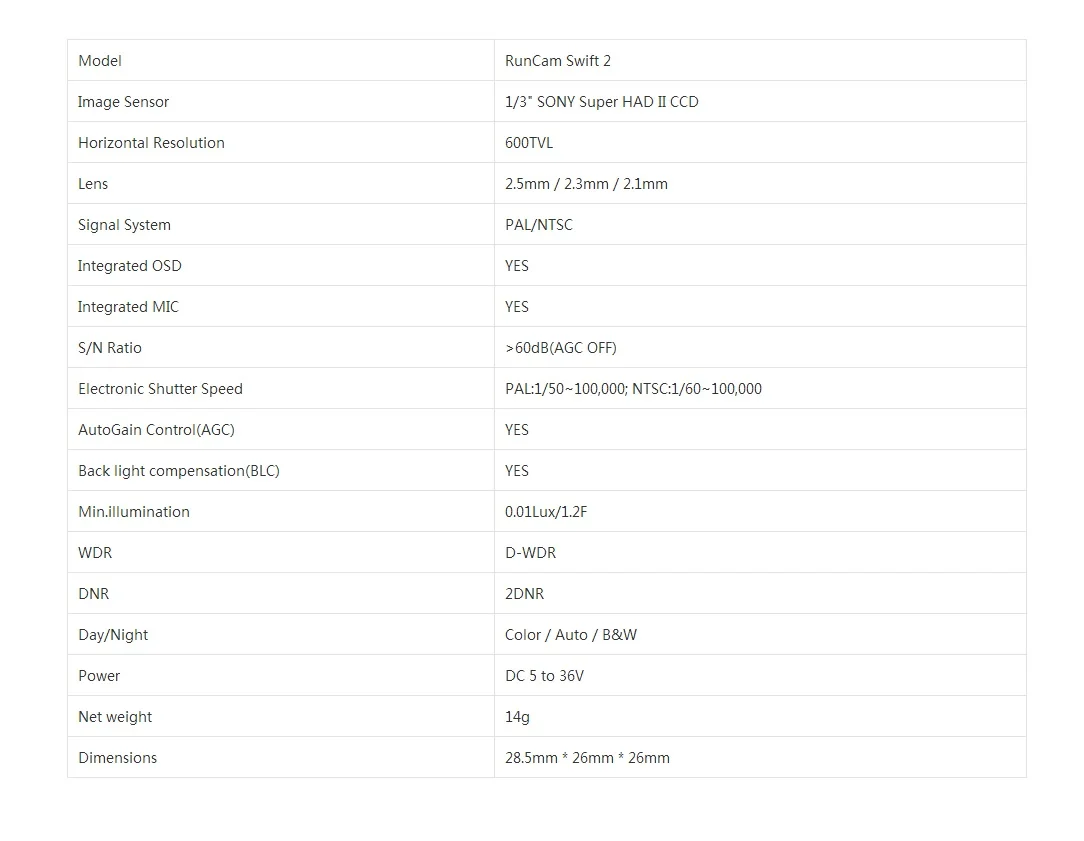Click the YES value beside Integrated OSD

coord(516,266)
